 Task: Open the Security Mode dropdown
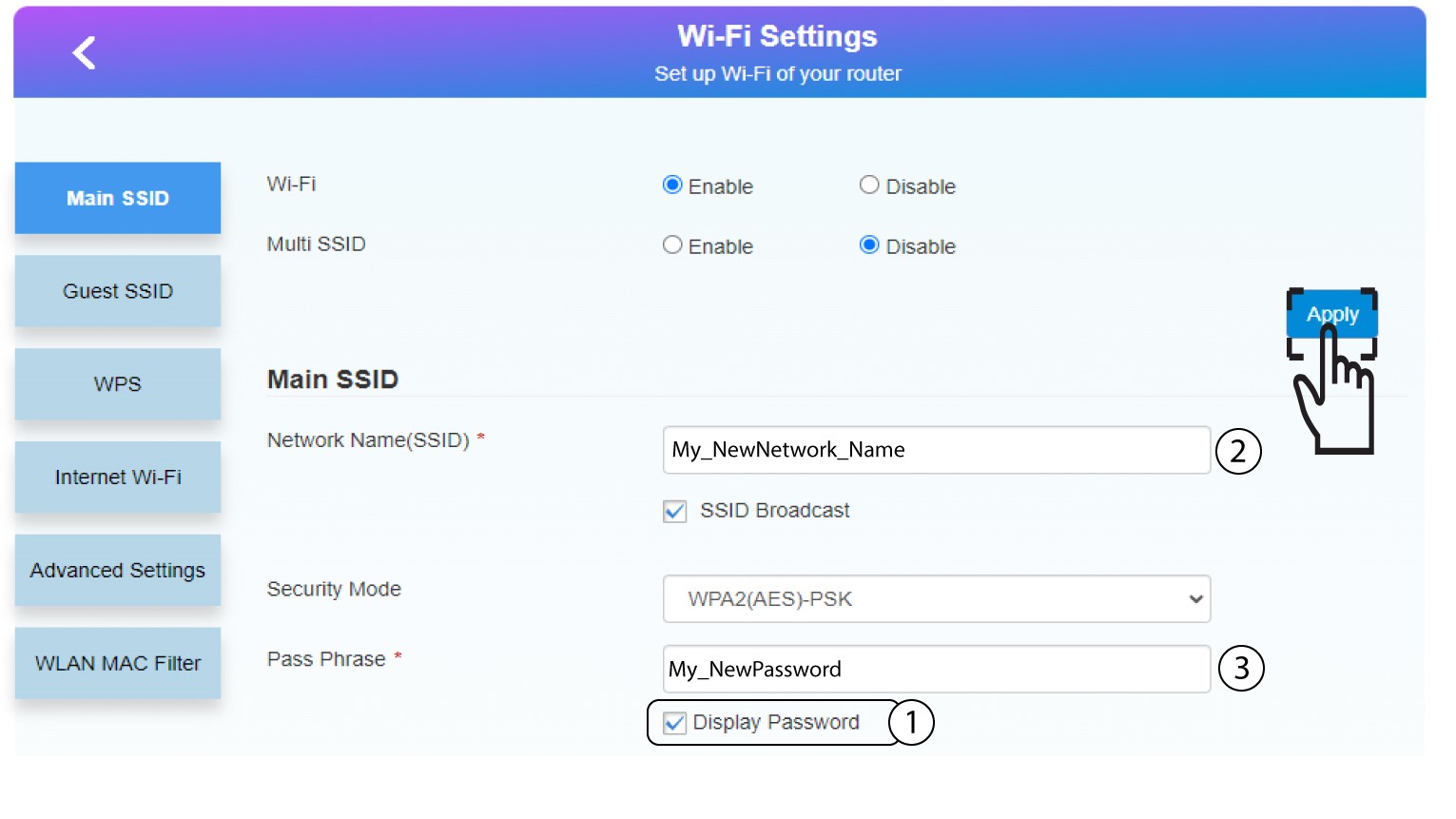(937, 599)
